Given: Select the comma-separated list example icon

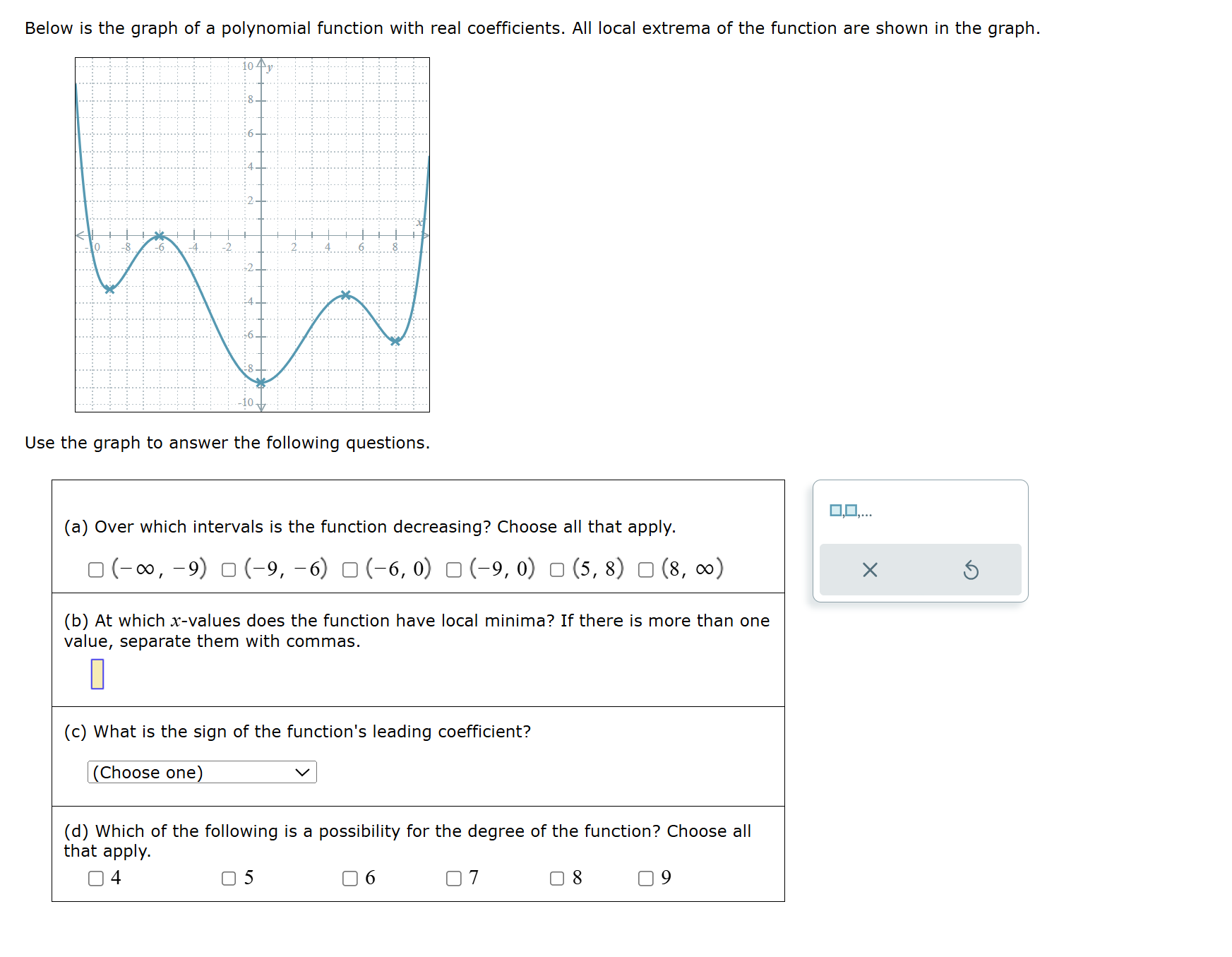Looking at the screenshot, I should pyautogui.click(x=850, y=510).
